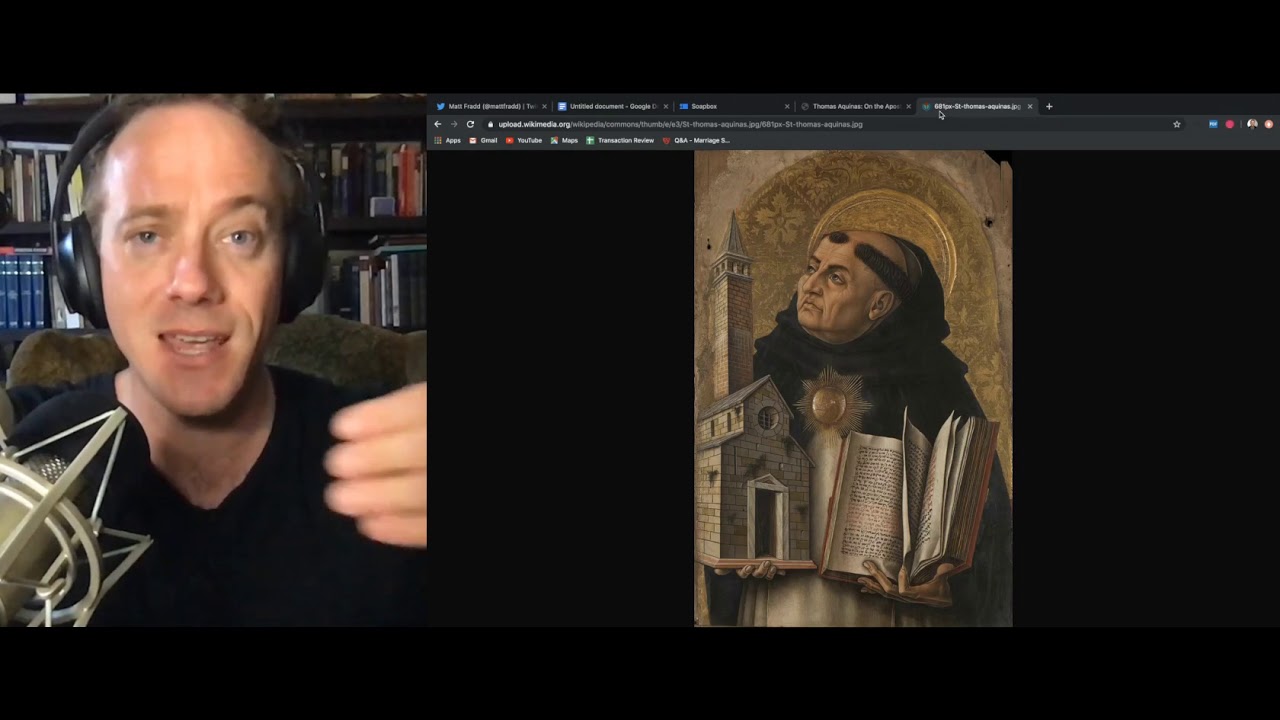Close the Untitled document tab

click(x=665, y=106)
